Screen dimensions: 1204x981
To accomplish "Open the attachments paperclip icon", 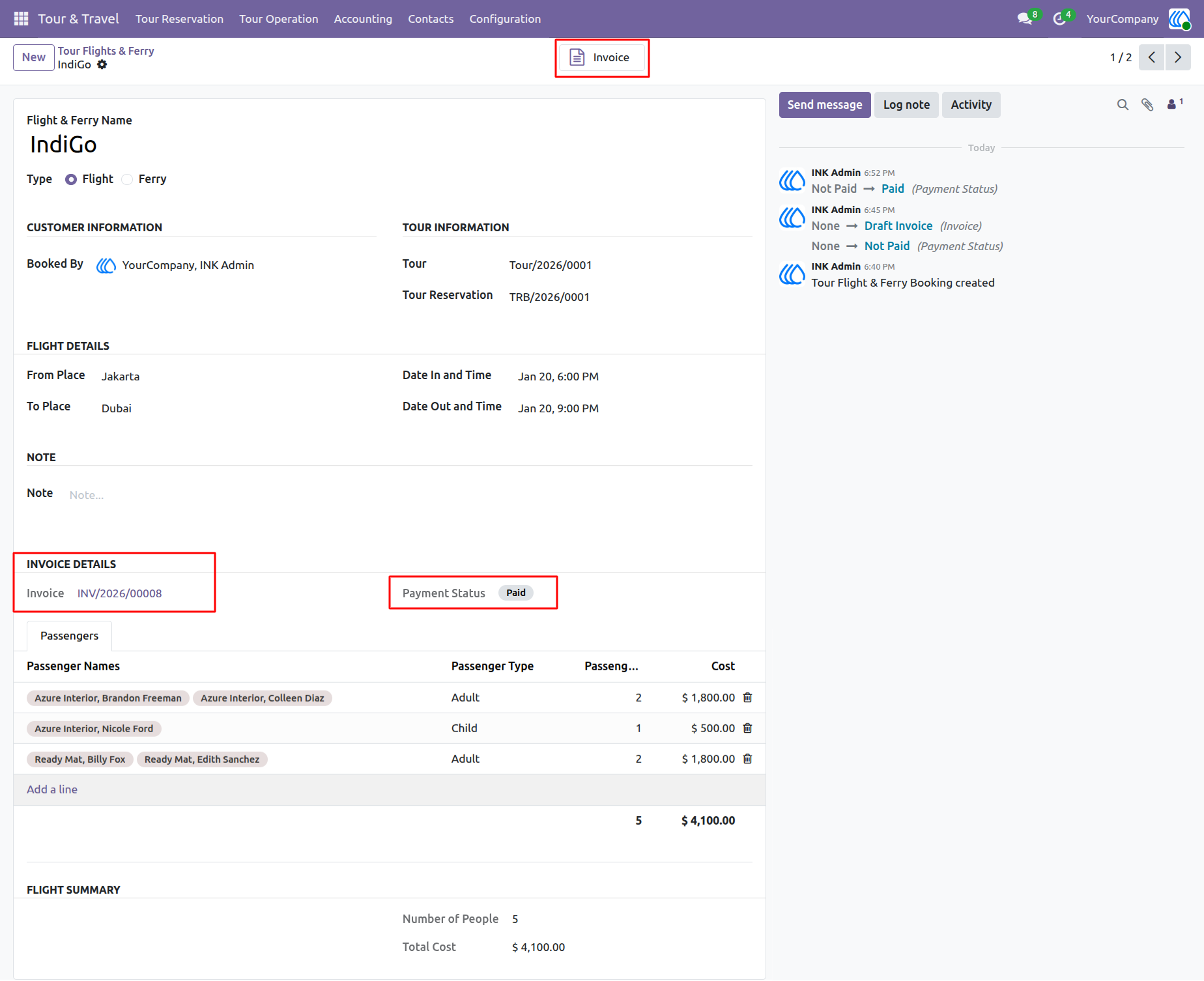I will point(1147,105).
